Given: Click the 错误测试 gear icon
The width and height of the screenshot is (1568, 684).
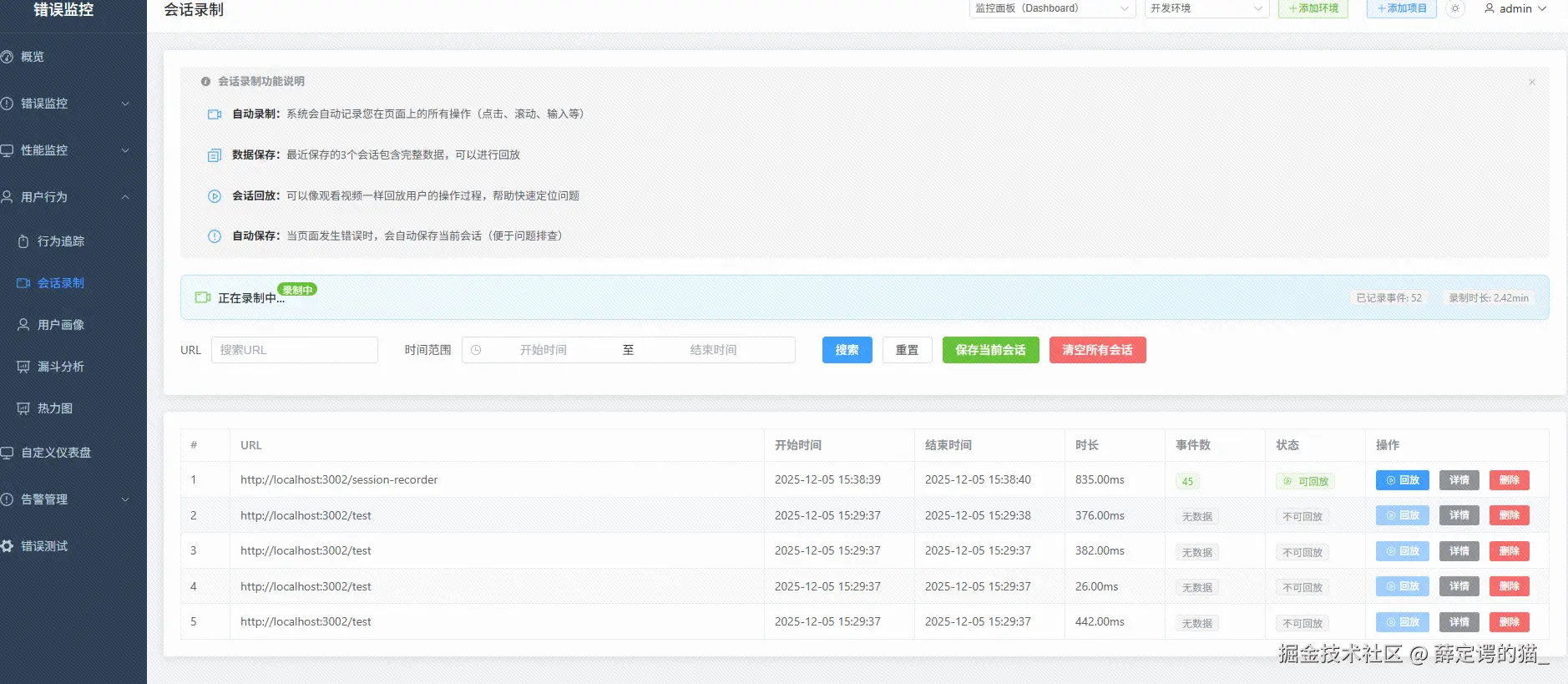Looking at the screenshot, I should click(7, 546).
